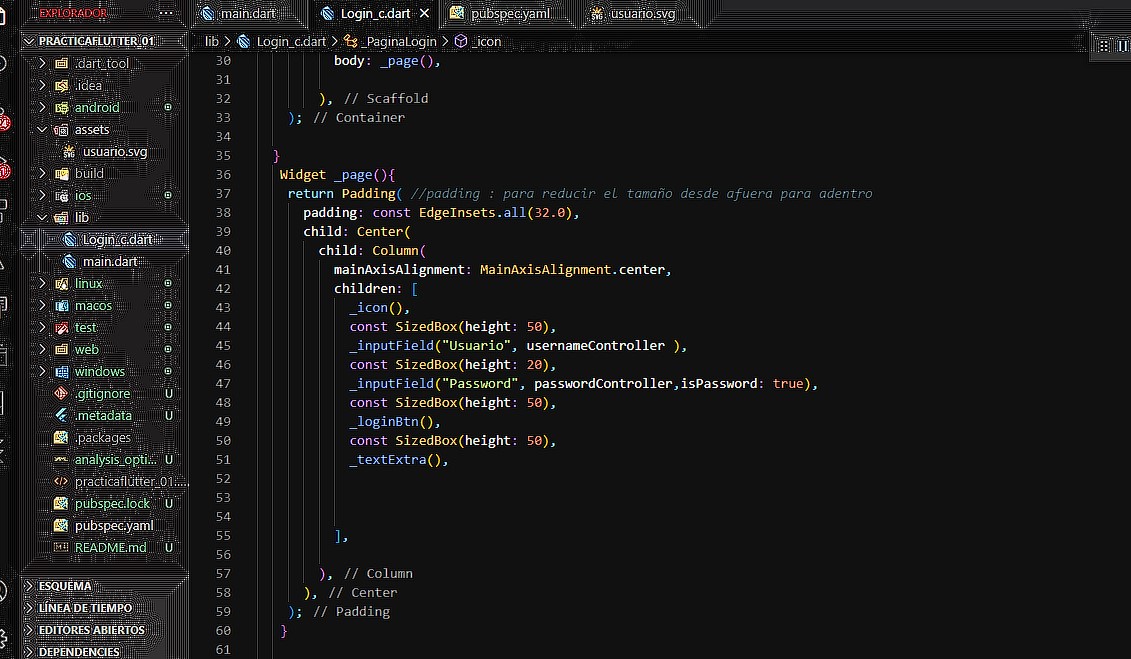Click the padding comment on line 37
1131x659 pixels.
coord(641,194)
